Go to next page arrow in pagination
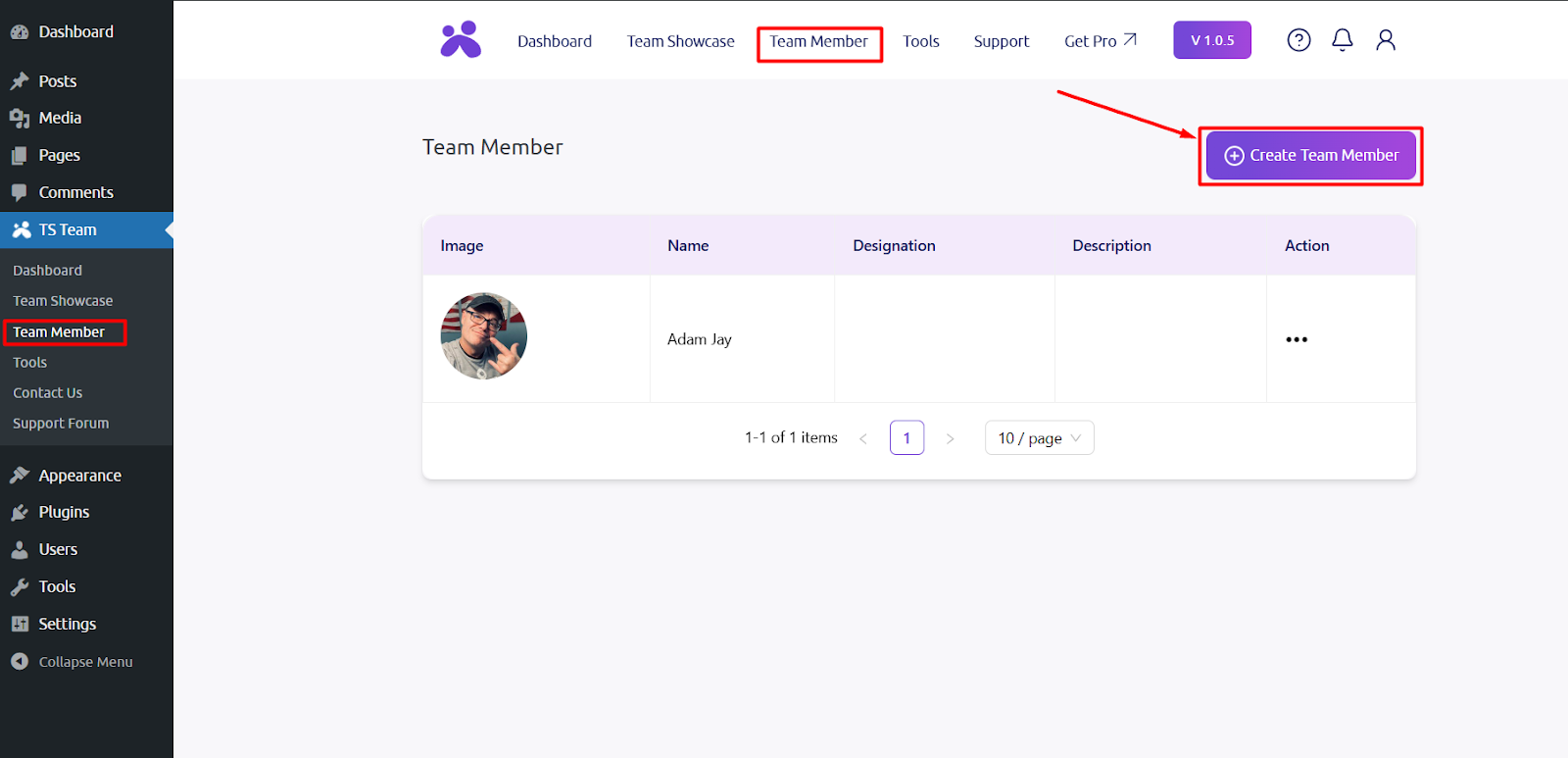 tap(950, 438)
